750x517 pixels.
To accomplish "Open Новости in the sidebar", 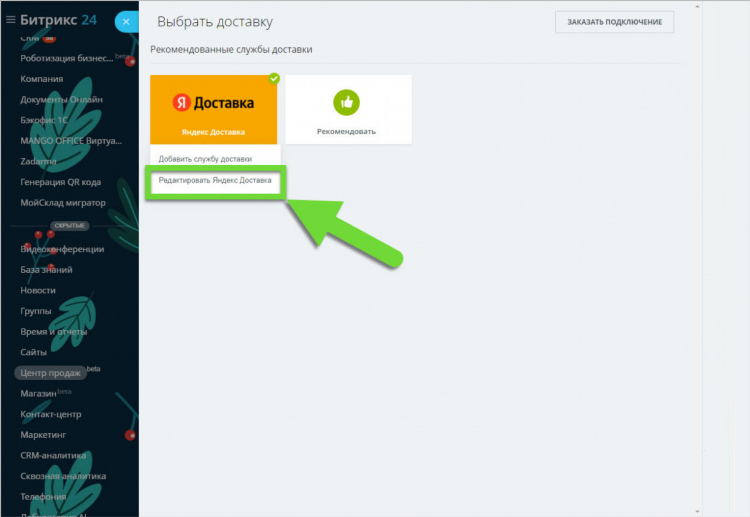I will (x=38, y=290).
